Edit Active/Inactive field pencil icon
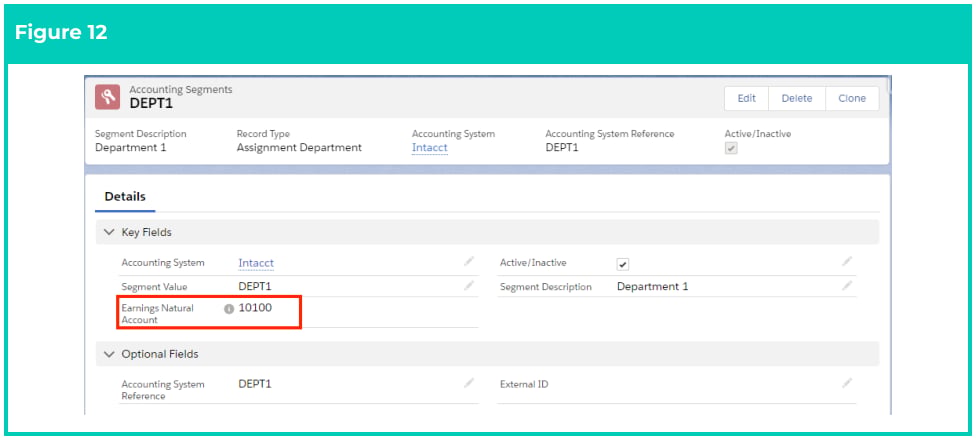 coord(847,261)
